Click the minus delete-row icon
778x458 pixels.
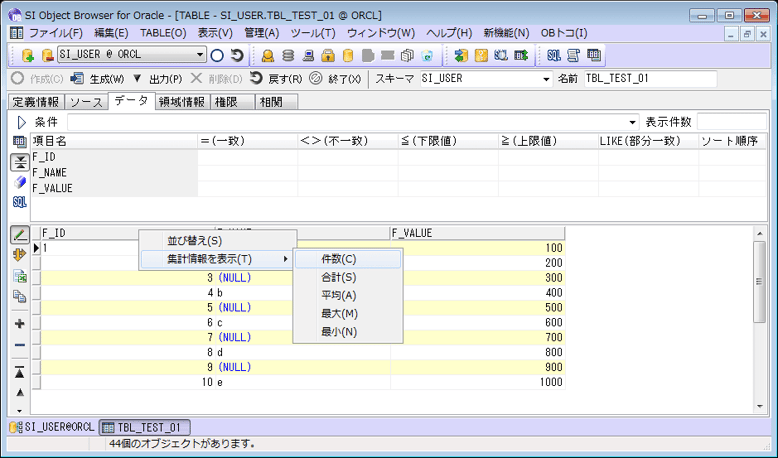(20, 345)
